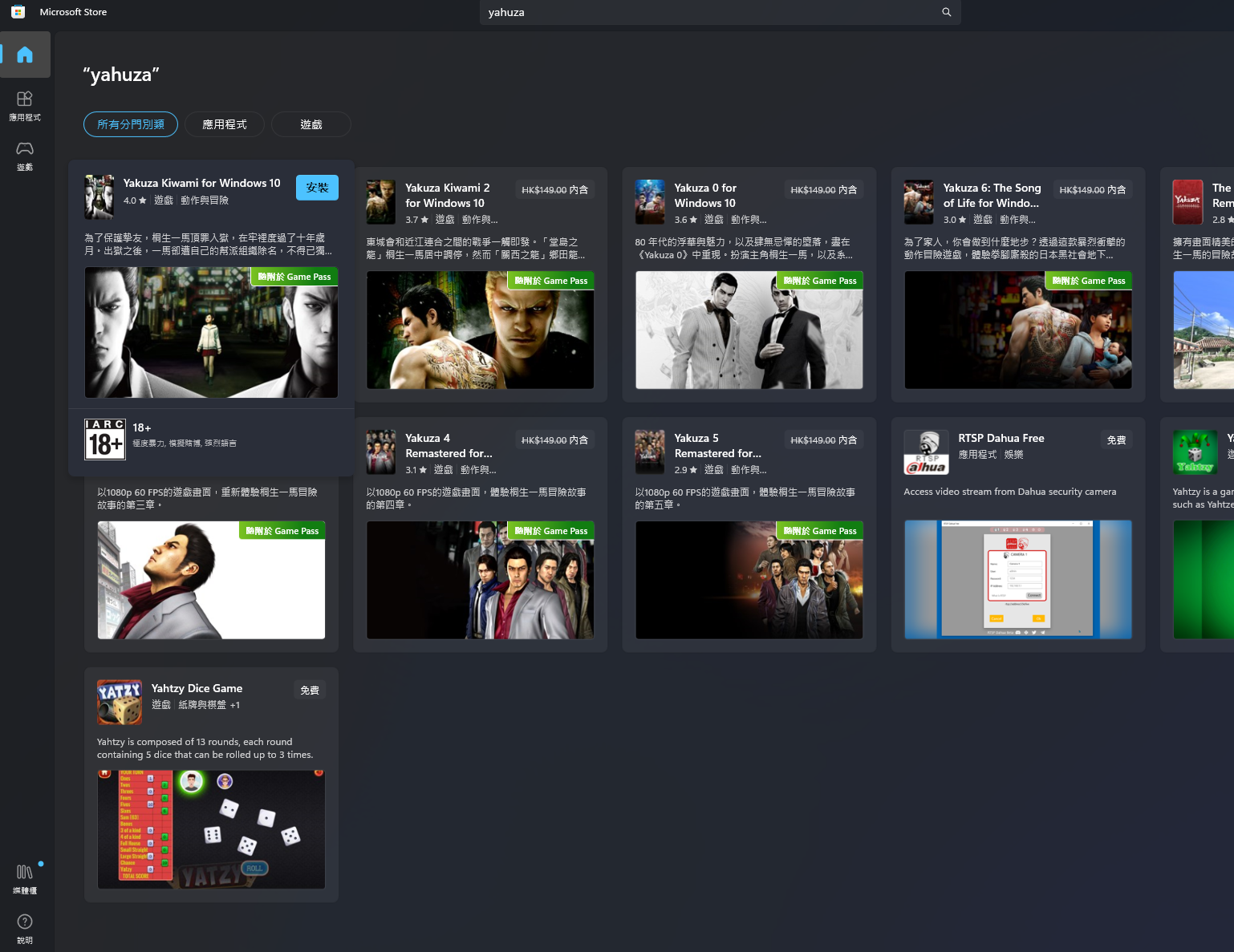This screenshot has height=952, width=1234.
Task: Open Yakuza 6 Song of Life icon
Action: (x=919, y=202)
